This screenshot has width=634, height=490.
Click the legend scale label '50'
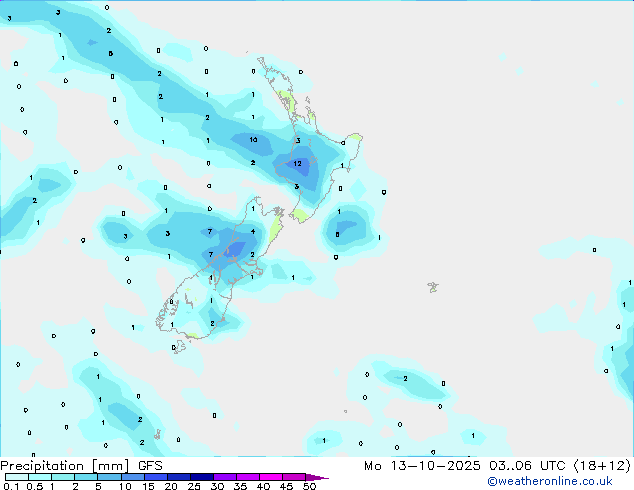point(309,486)
